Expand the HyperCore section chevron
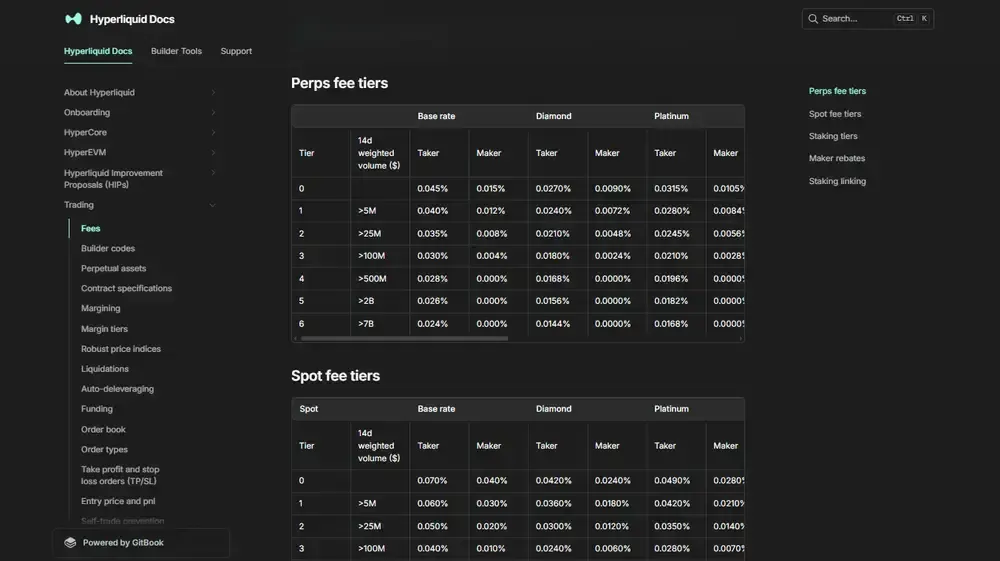The image size is (1000, 561). pyautogui.click(x=213, y=133)
